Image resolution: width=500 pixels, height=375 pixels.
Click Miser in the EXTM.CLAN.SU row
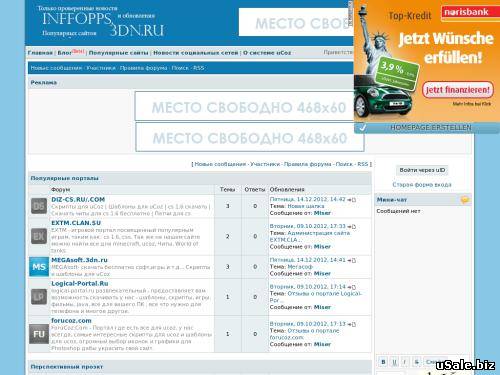coord(322,247)
